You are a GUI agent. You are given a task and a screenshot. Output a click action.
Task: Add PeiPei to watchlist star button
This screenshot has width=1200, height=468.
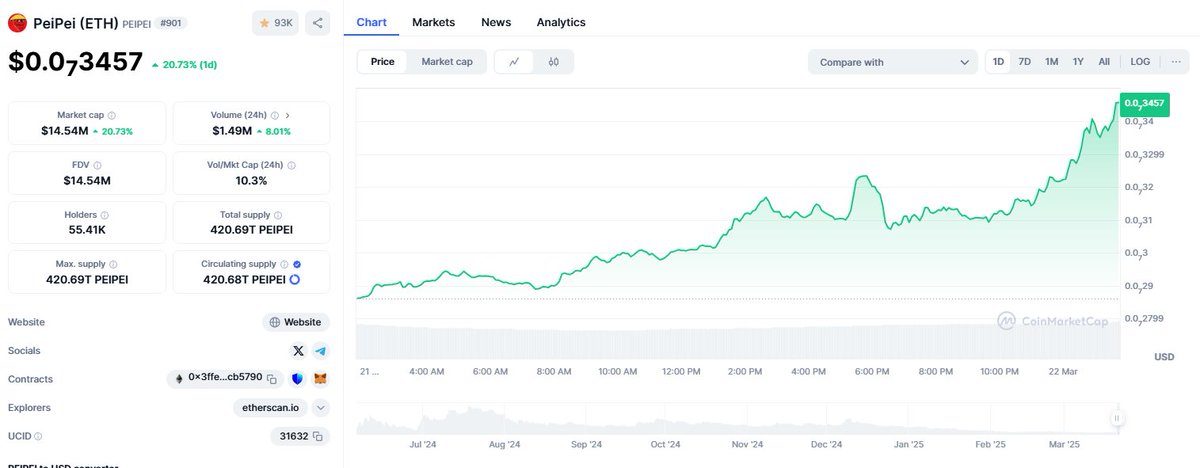(275, 22)
